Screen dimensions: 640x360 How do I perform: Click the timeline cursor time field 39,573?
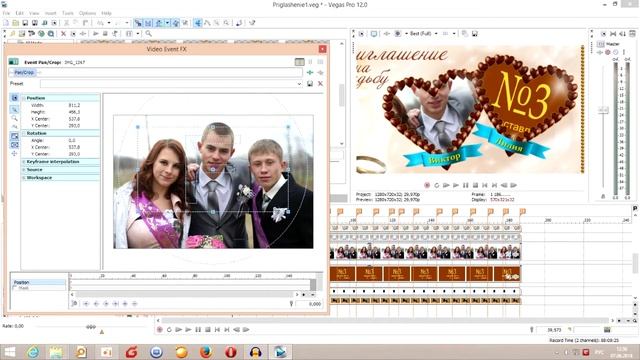554,330
